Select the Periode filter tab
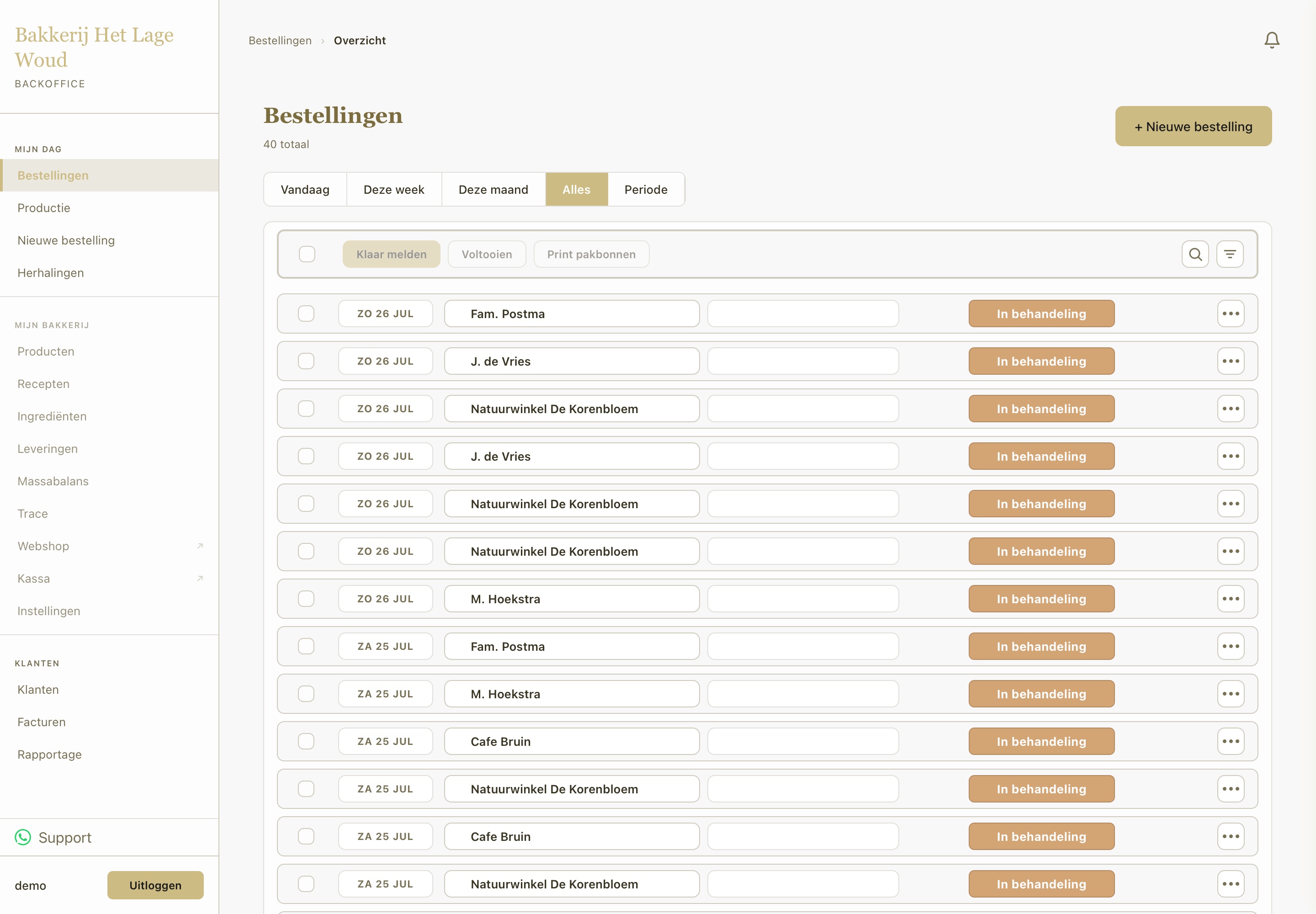The height and width of the screenshot is (914, 1316). [646, 190]
